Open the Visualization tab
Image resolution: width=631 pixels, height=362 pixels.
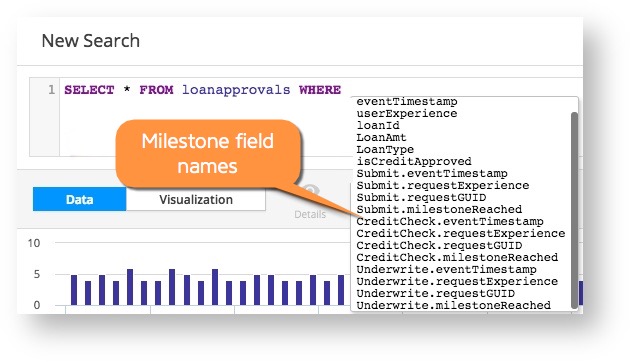point(196,199)
